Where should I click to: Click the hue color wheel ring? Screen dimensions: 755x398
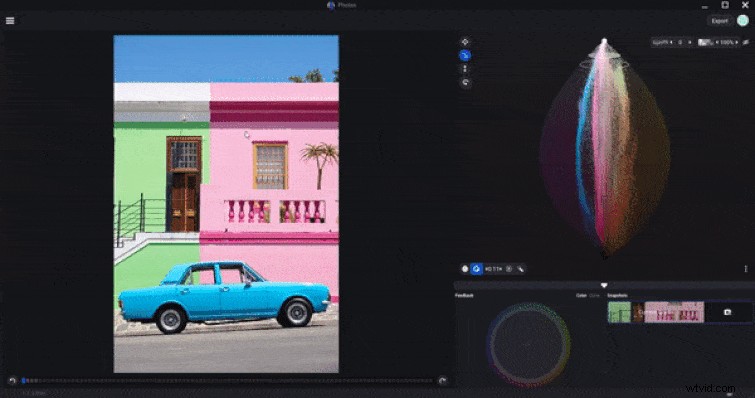click(528, 345)
